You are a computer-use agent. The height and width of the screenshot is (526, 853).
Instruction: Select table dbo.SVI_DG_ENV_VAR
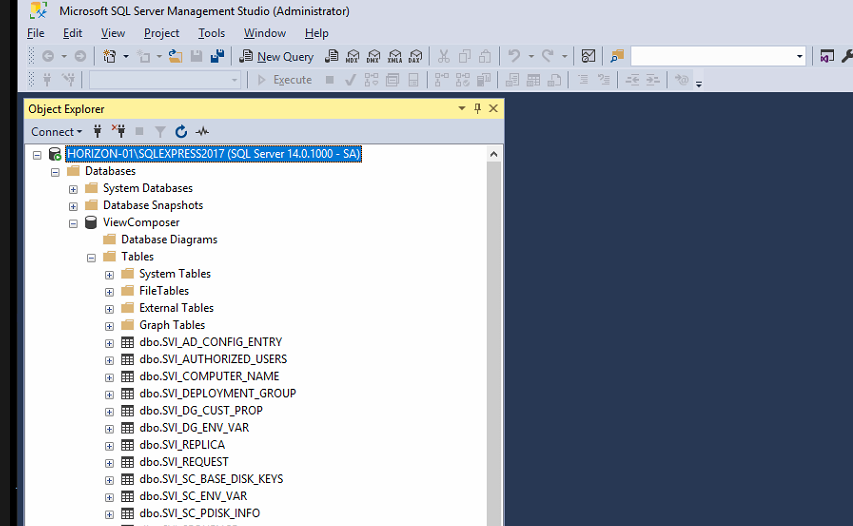pyautogui.click(x=194, y=428)
